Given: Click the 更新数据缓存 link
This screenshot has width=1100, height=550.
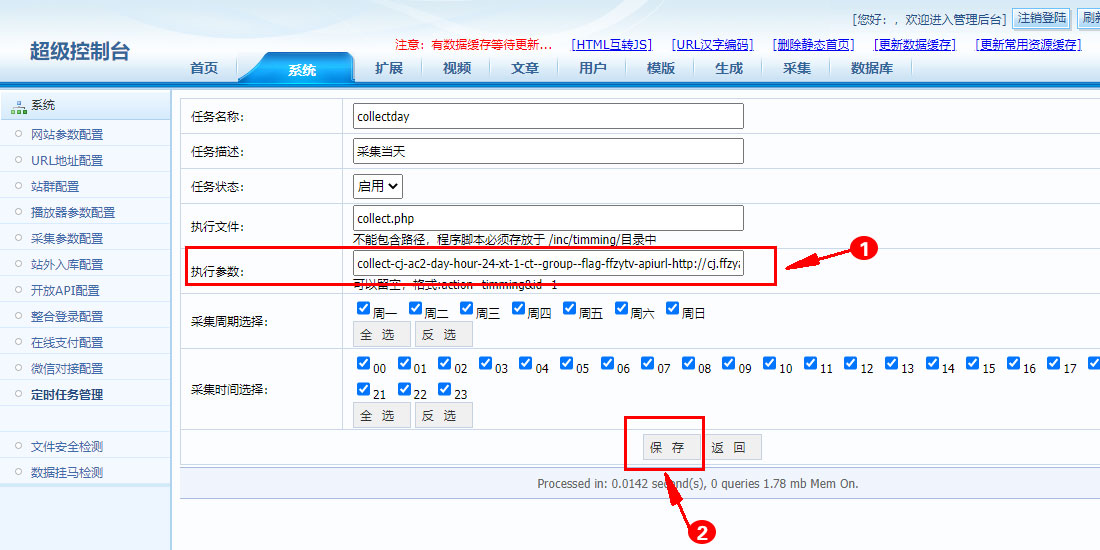Looking at the screenshot, I should coord(915,45).
